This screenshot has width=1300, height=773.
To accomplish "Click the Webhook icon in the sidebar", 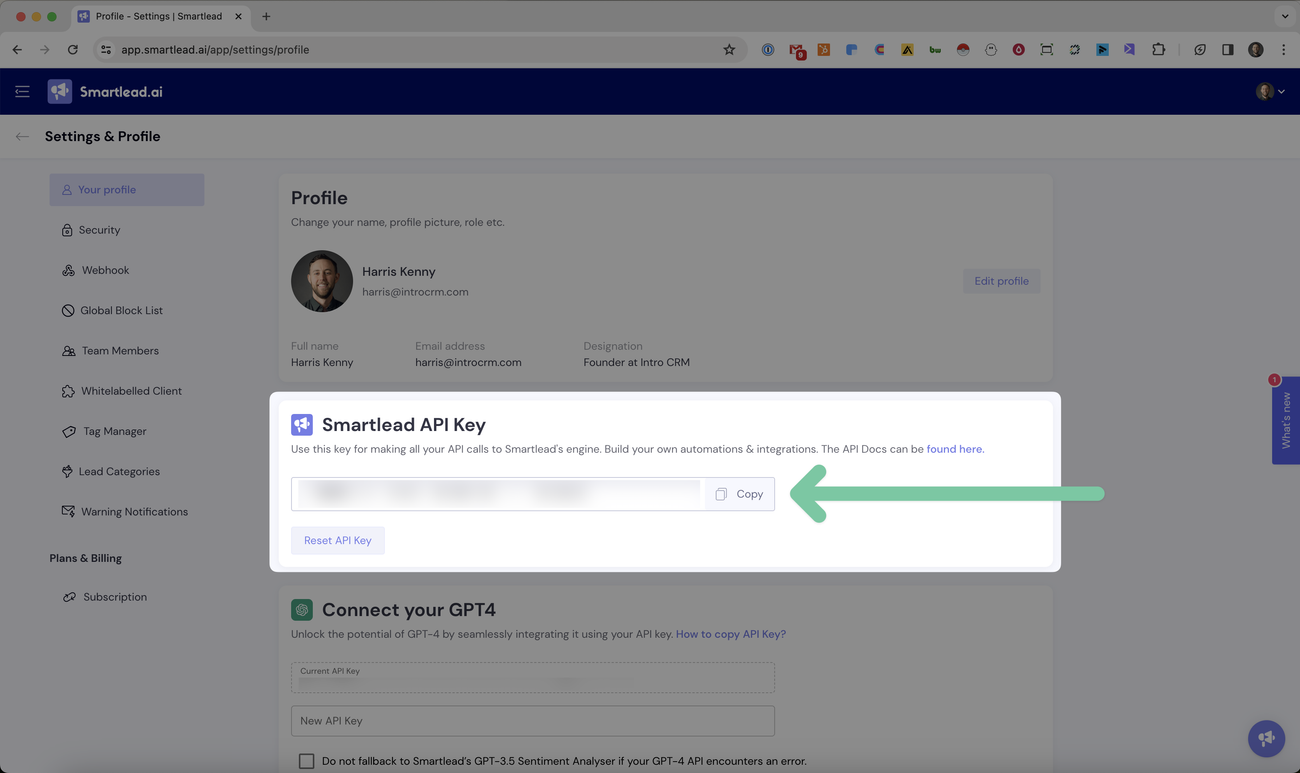I will (67, 270).
